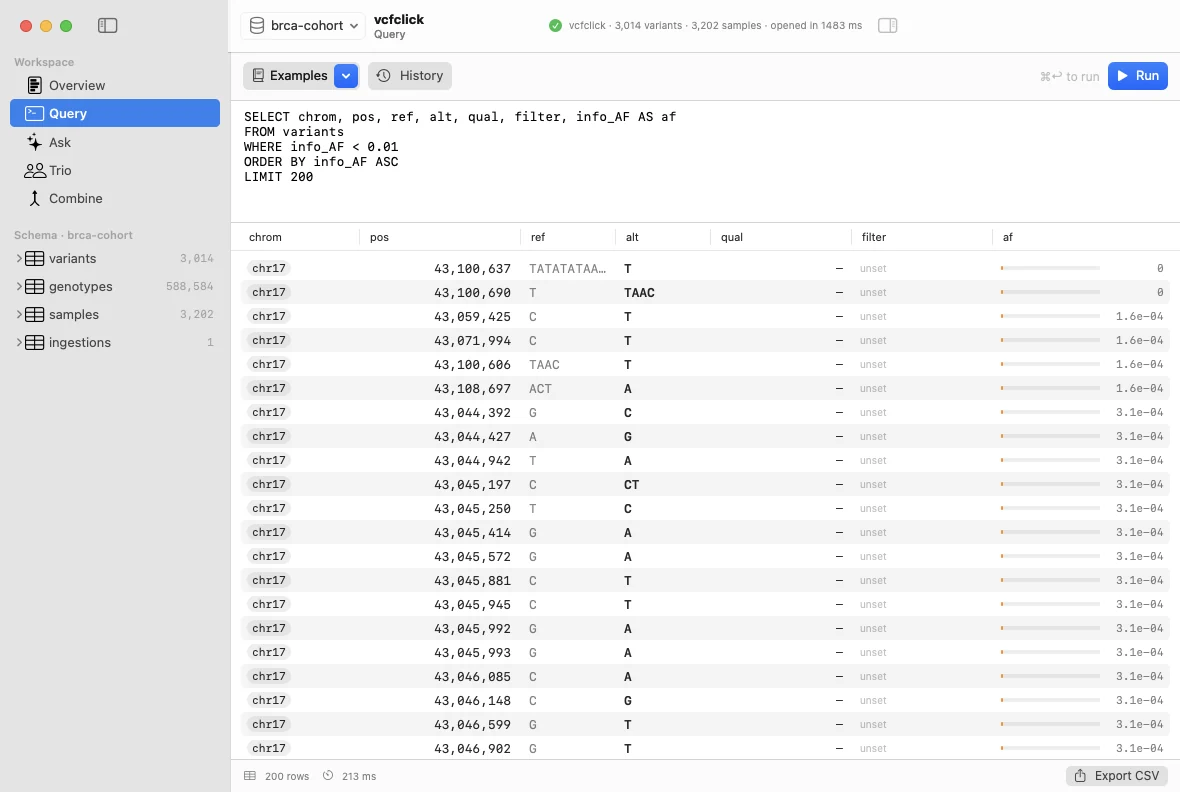Click the database cylinder icon
Image resolution: width=1180 pixels, height=792 pixels.
click(x=257, y=26)
